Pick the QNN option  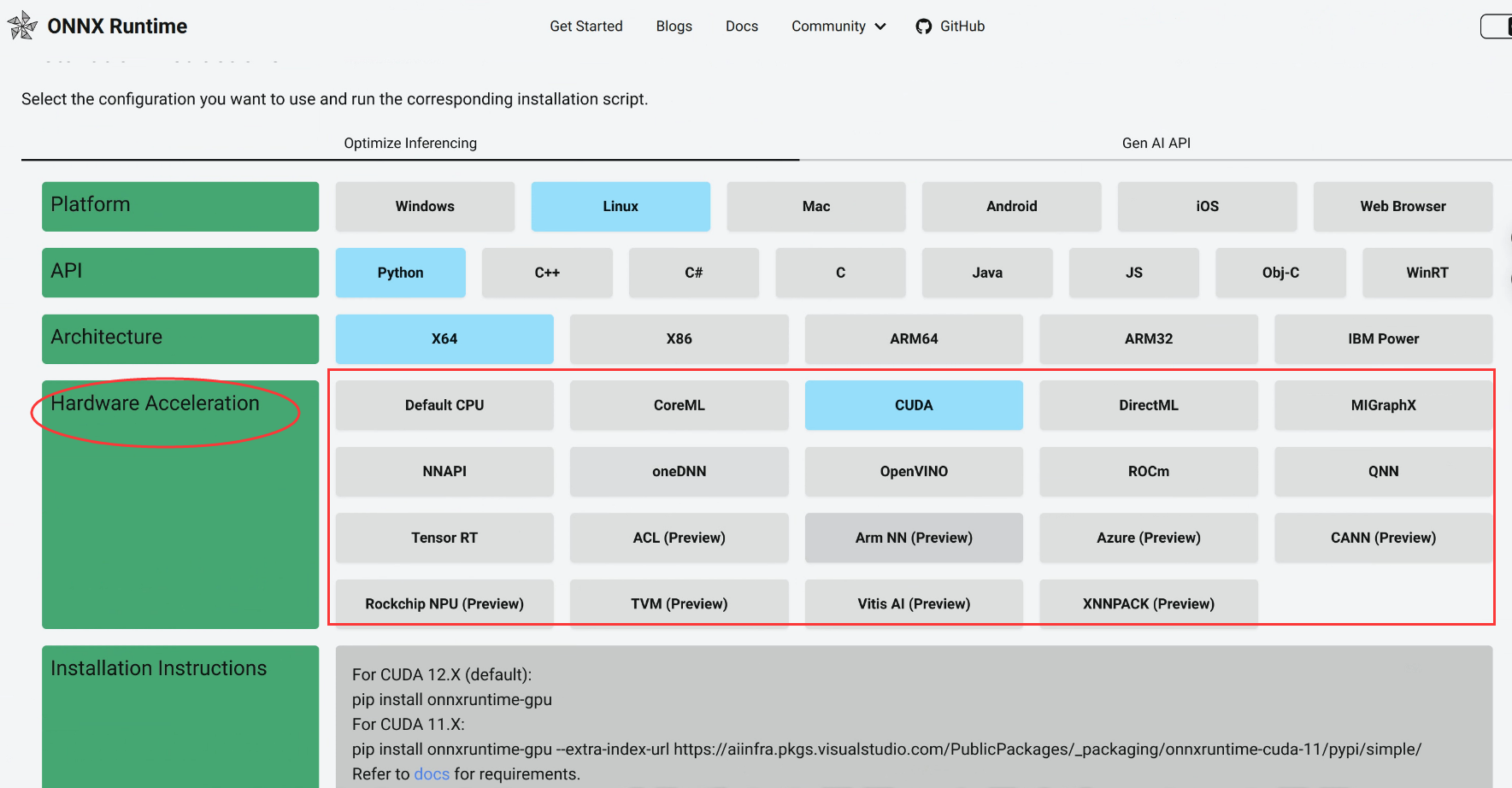tap(1384, 471)
